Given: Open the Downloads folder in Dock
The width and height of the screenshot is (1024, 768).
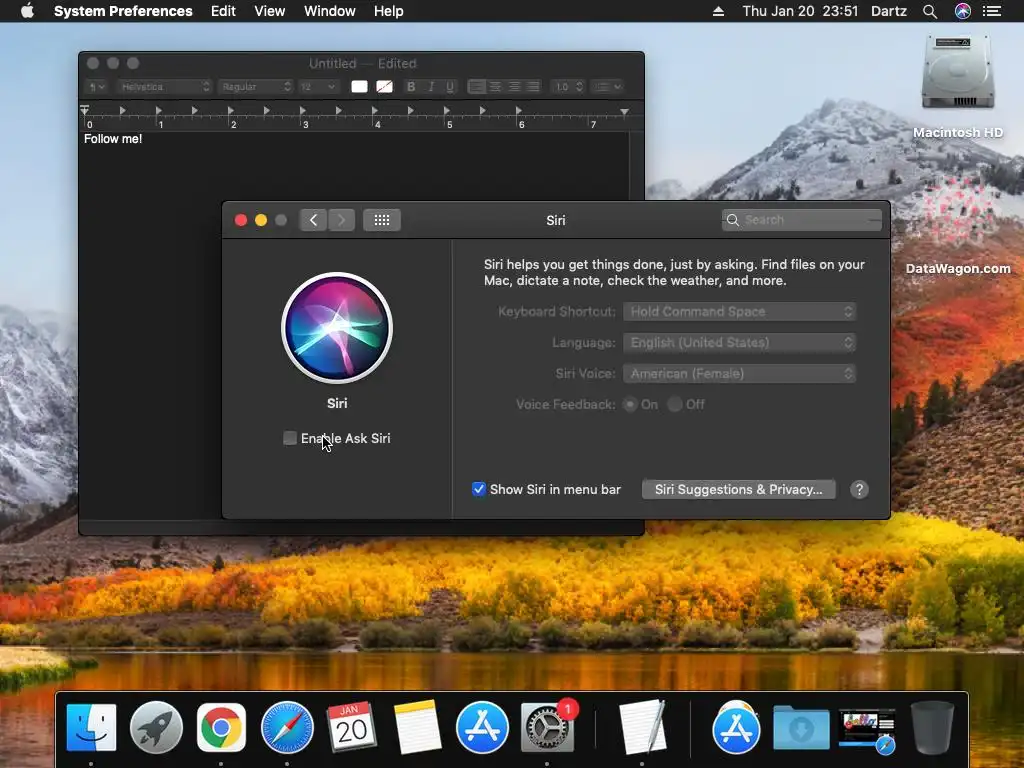Looking at the screenshot, I should click(x=801, y=727).
